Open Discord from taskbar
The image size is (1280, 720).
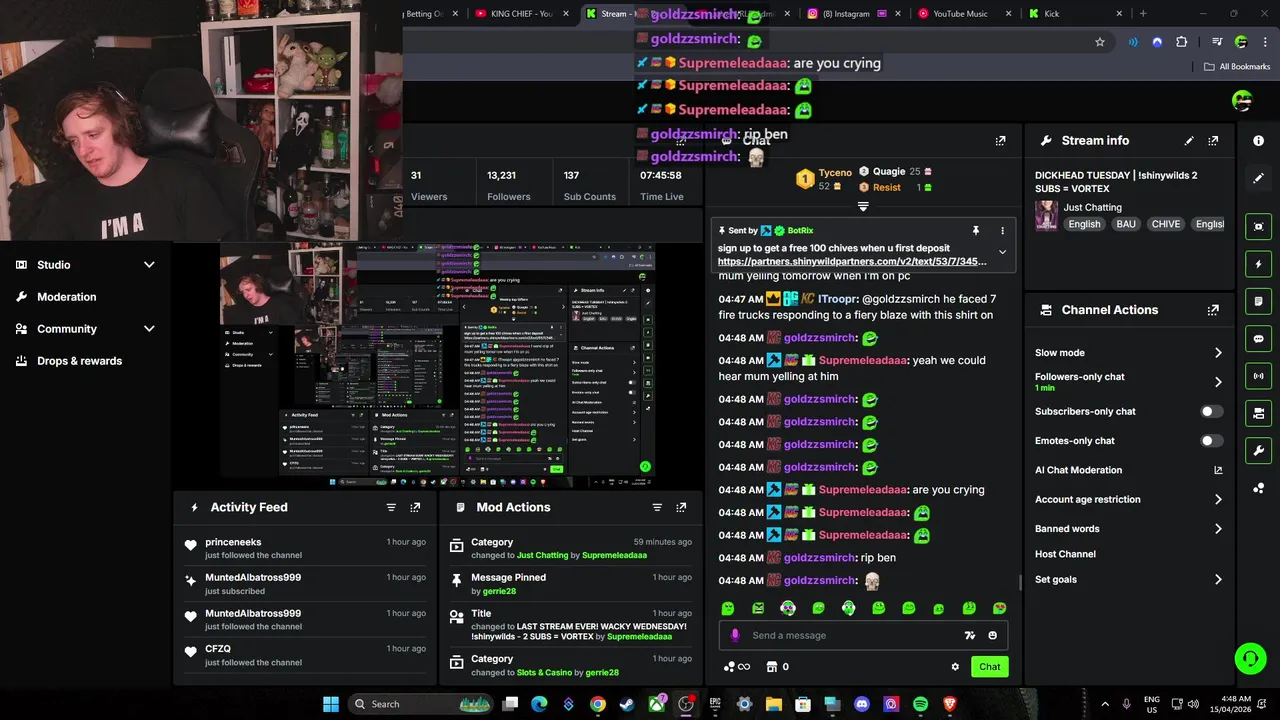(862, 704)
